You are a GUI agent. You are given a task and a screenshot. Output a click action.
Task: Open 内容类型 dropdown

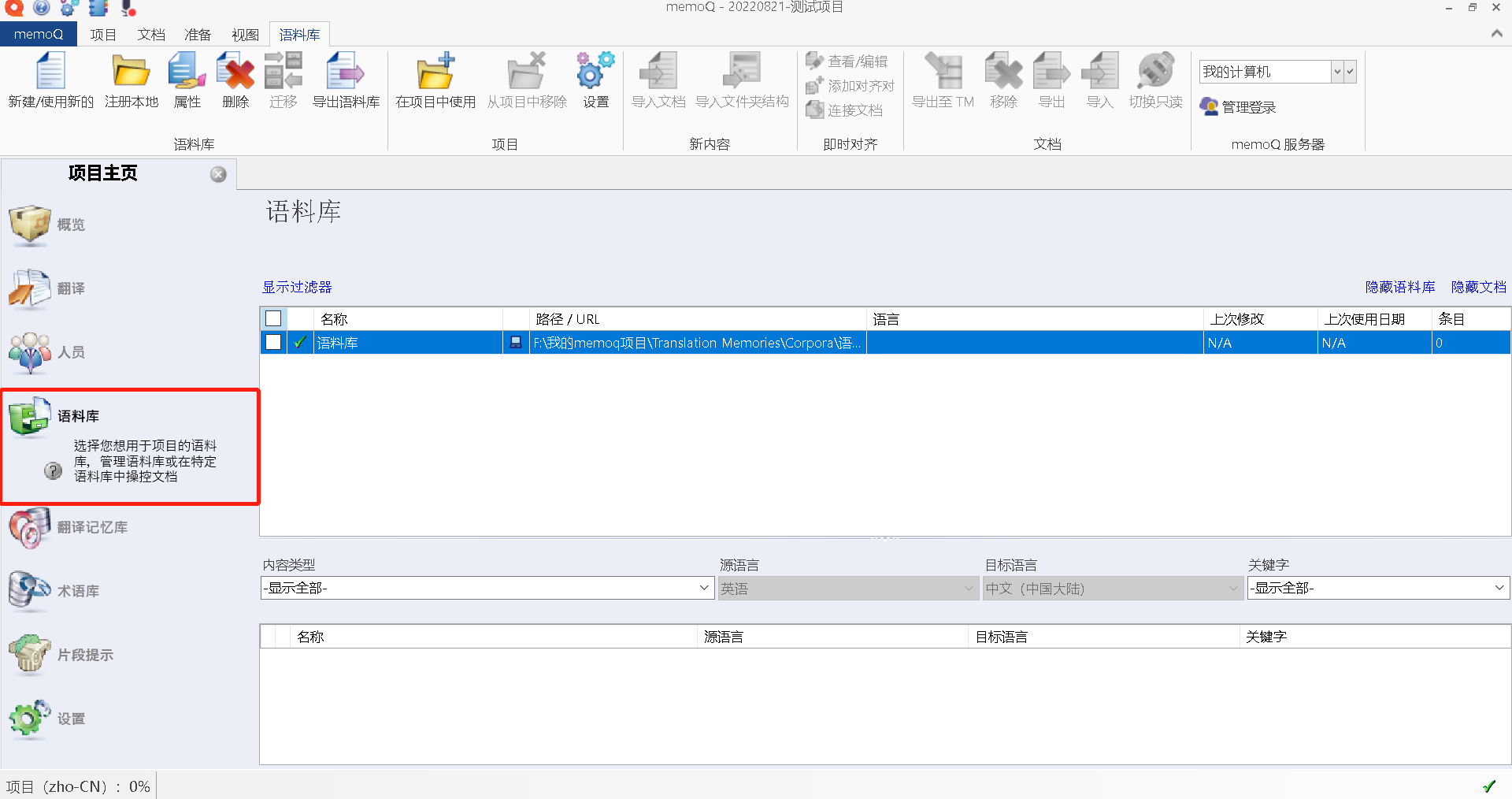tap(487, 588)
